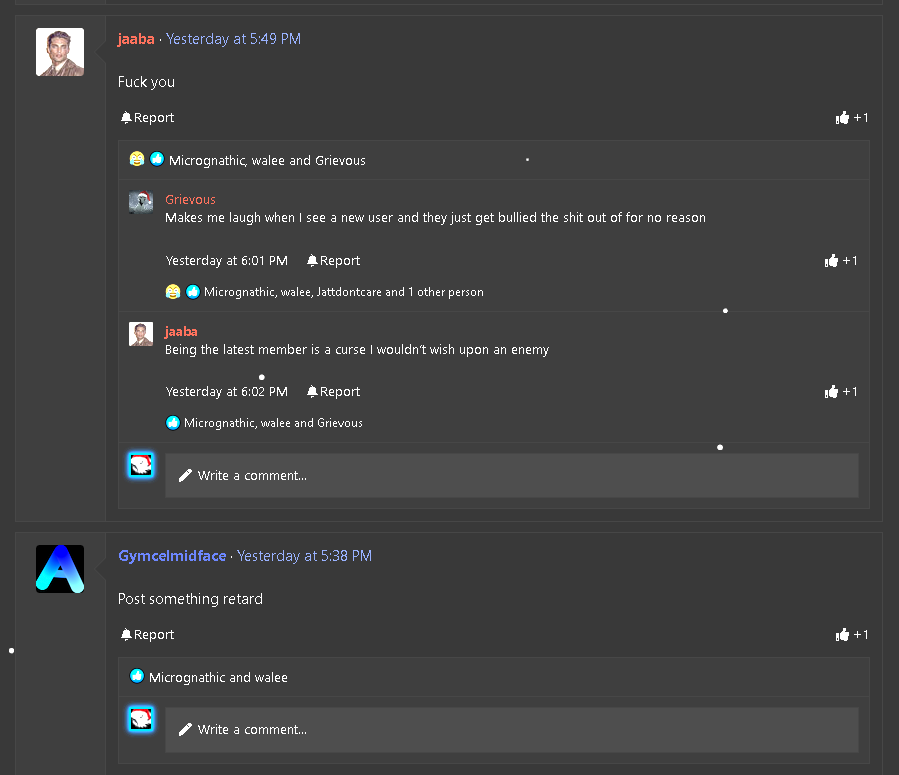The image size is (899, 775).
Task: Open timestamp Yesterday at 5:49 PM
Action: pyautogui.click(x=233, y=39)
